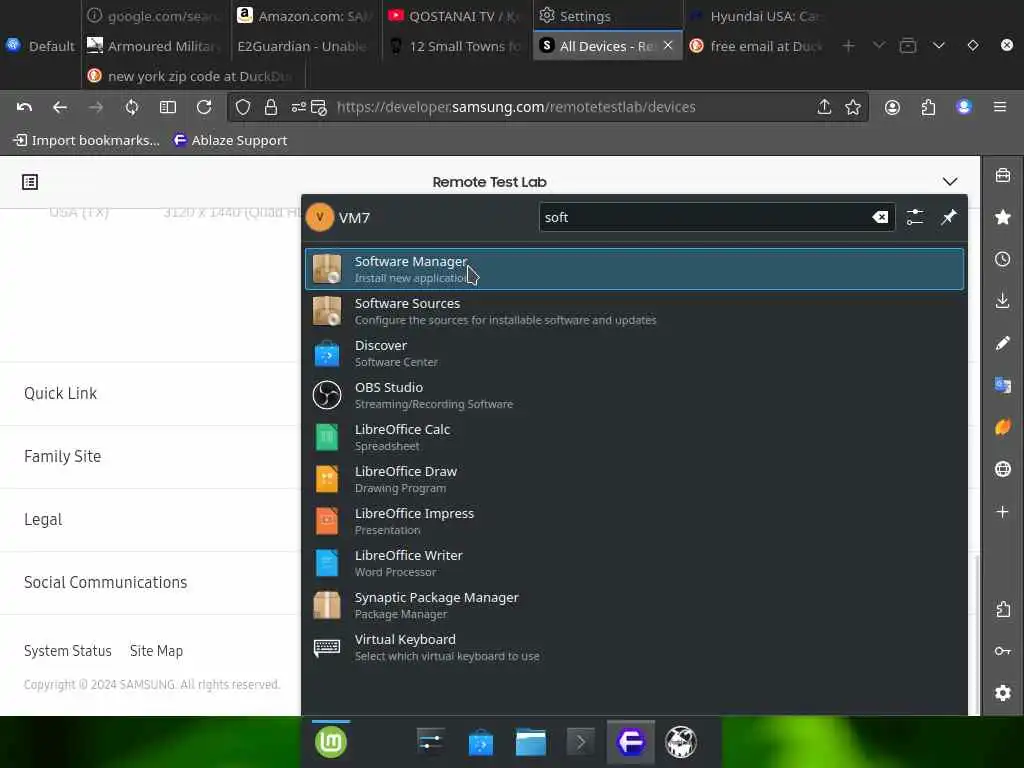Viewport: 1024px width, 768px height.
Task: Open Ablaze Support bookmark
Action: coord(231,140)
